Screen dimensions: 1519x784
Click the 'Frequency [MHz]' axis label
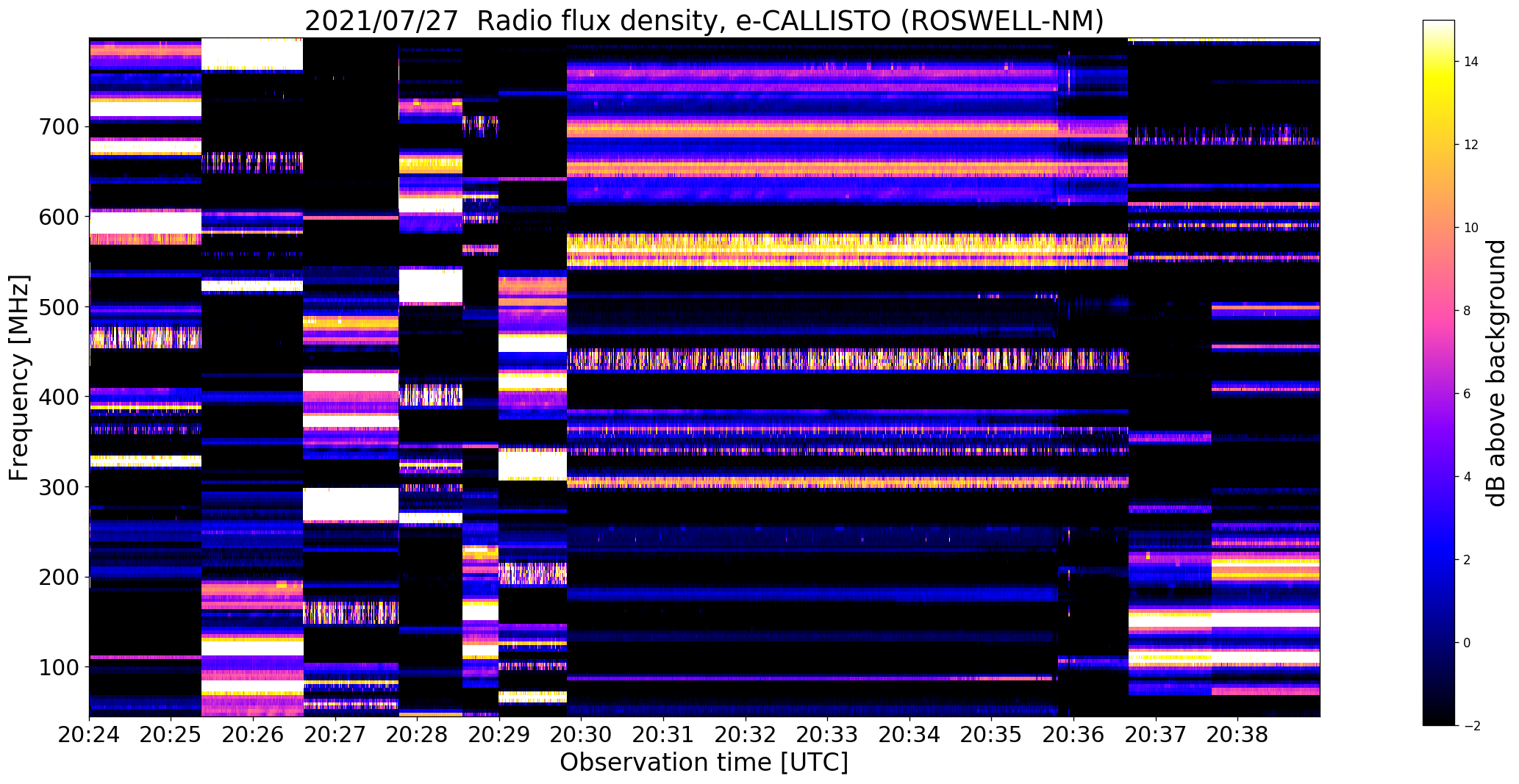(20, 378)
